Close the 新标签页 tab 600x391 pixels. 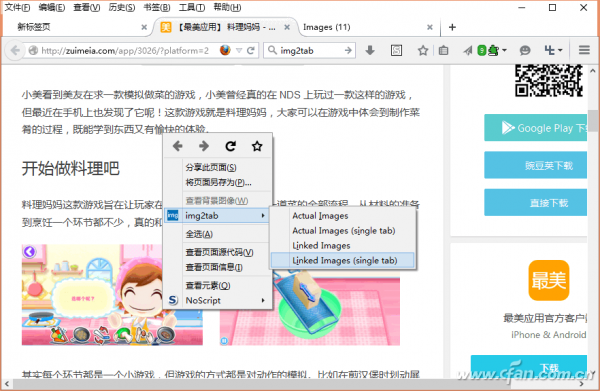pyautogui.click(x=144, y=27)
